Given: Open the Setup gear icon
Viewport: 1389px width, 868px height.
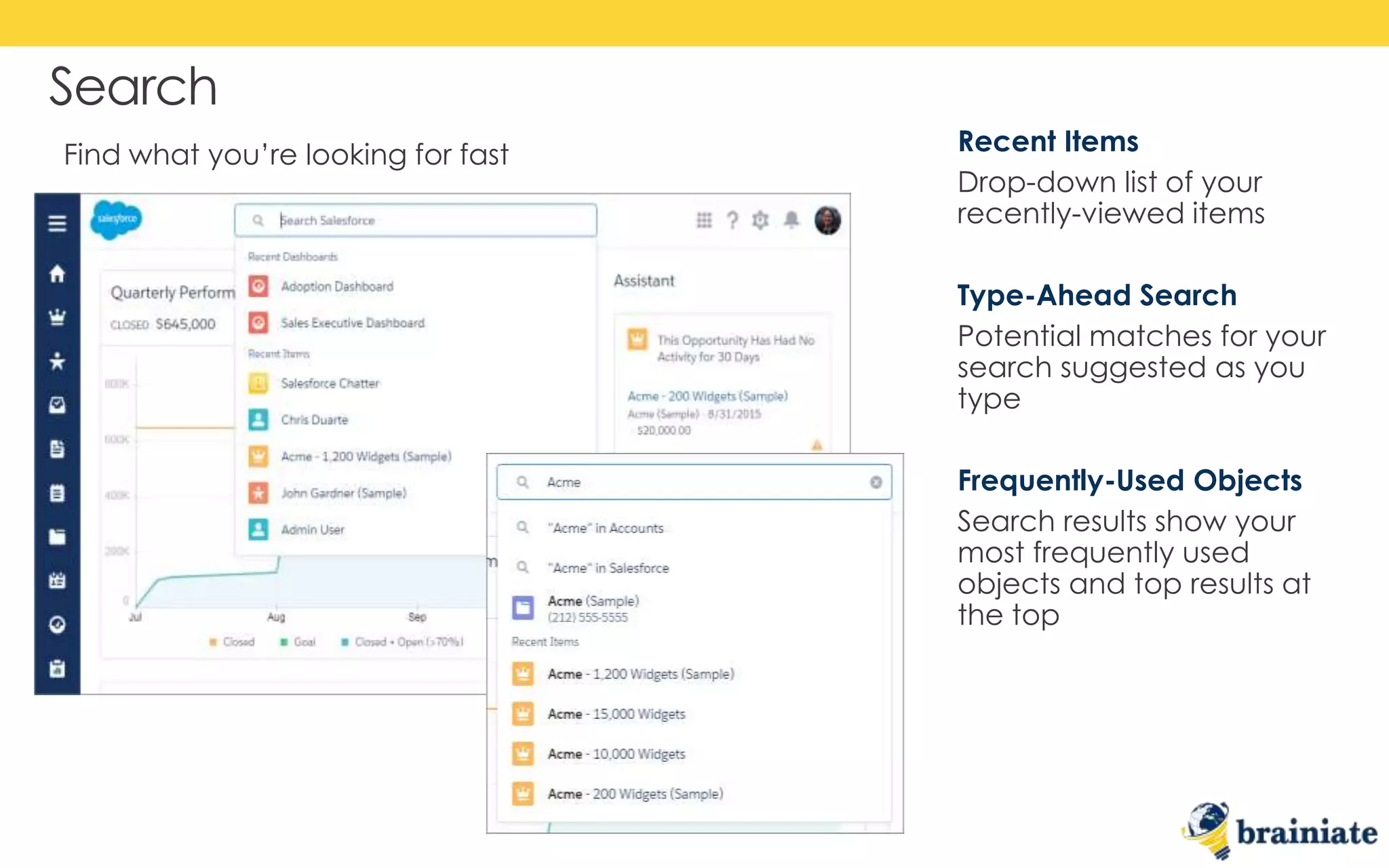Looking at the screenshot, I should click(x=761, y=220).
